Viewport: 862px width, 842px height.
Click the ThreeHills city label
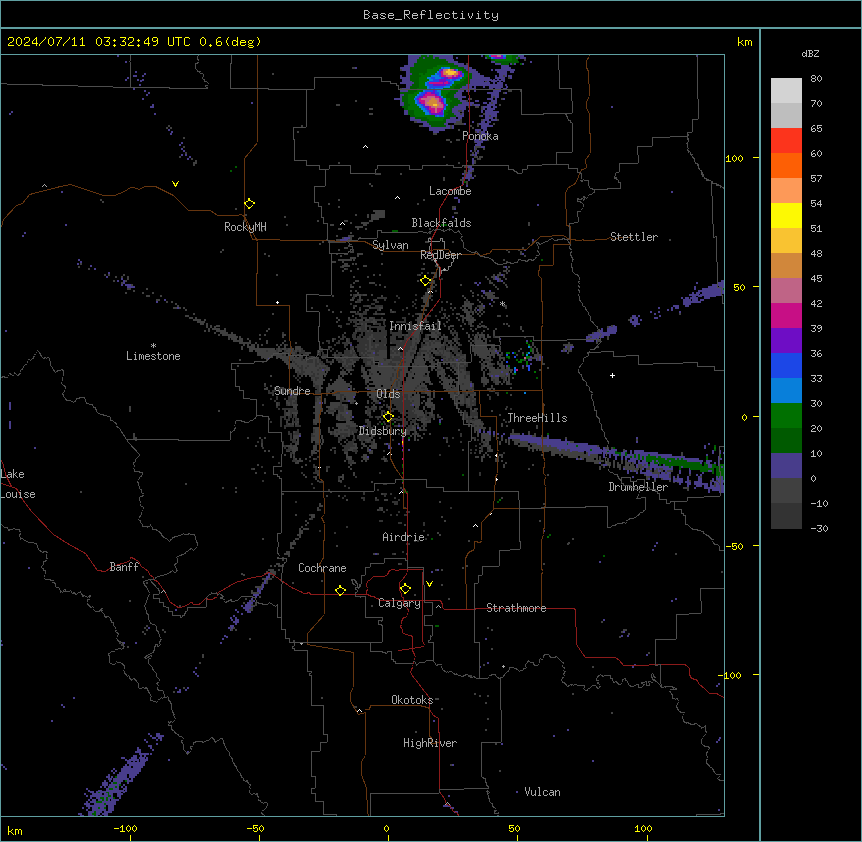tap(537, 418)
